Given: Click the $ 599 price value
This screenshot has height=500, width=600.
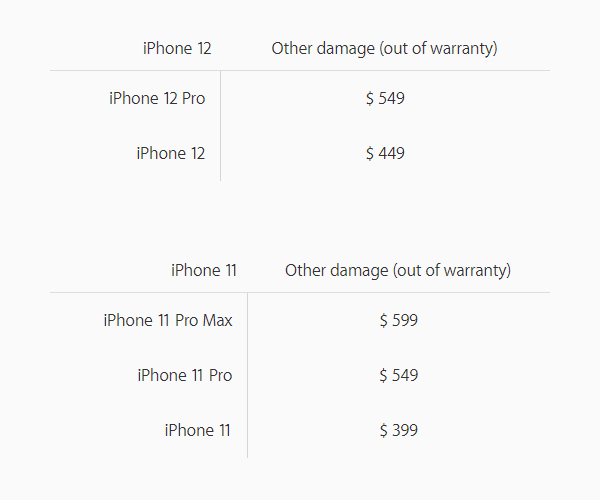Looking at the screenshot, I should (x=399, y=320).
